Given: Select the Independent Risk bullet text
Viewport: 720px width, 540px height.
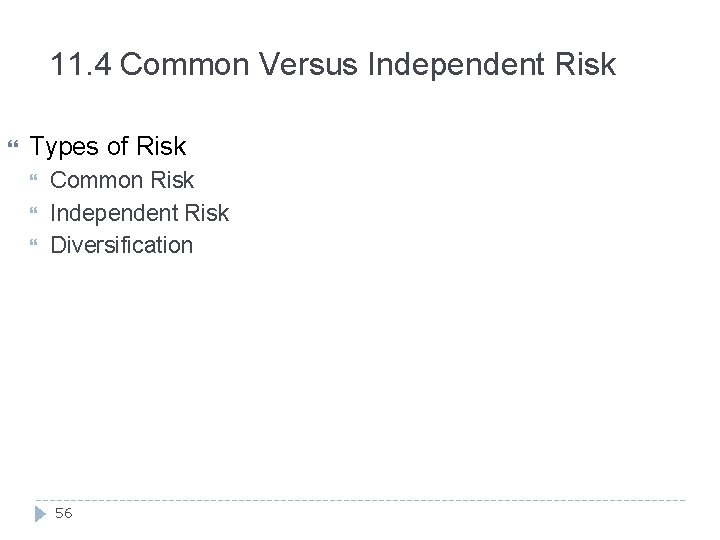Looking at the screenshot, I should pyautogui.click(x=139, y=213).
